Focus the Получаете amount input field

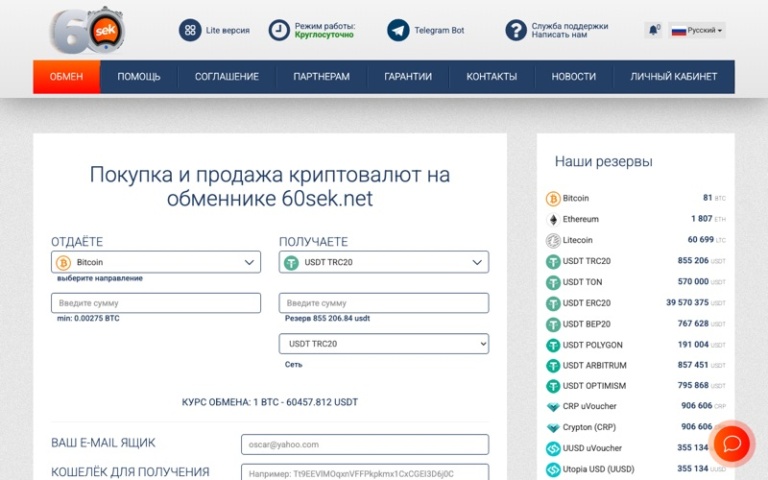(384, 303)
